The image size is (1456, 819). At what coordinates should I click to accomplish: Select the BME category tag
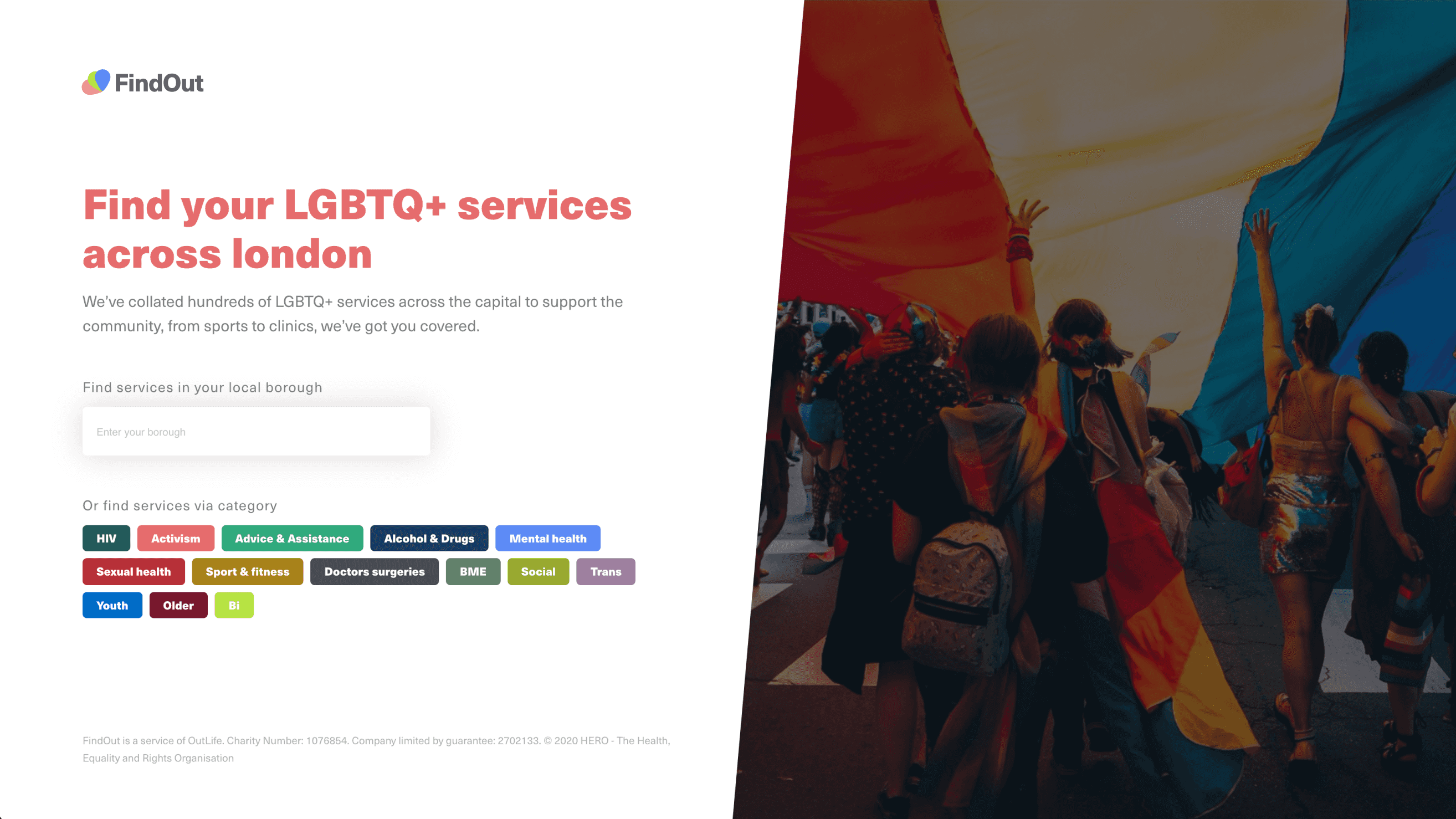click(x=472, y=571)
